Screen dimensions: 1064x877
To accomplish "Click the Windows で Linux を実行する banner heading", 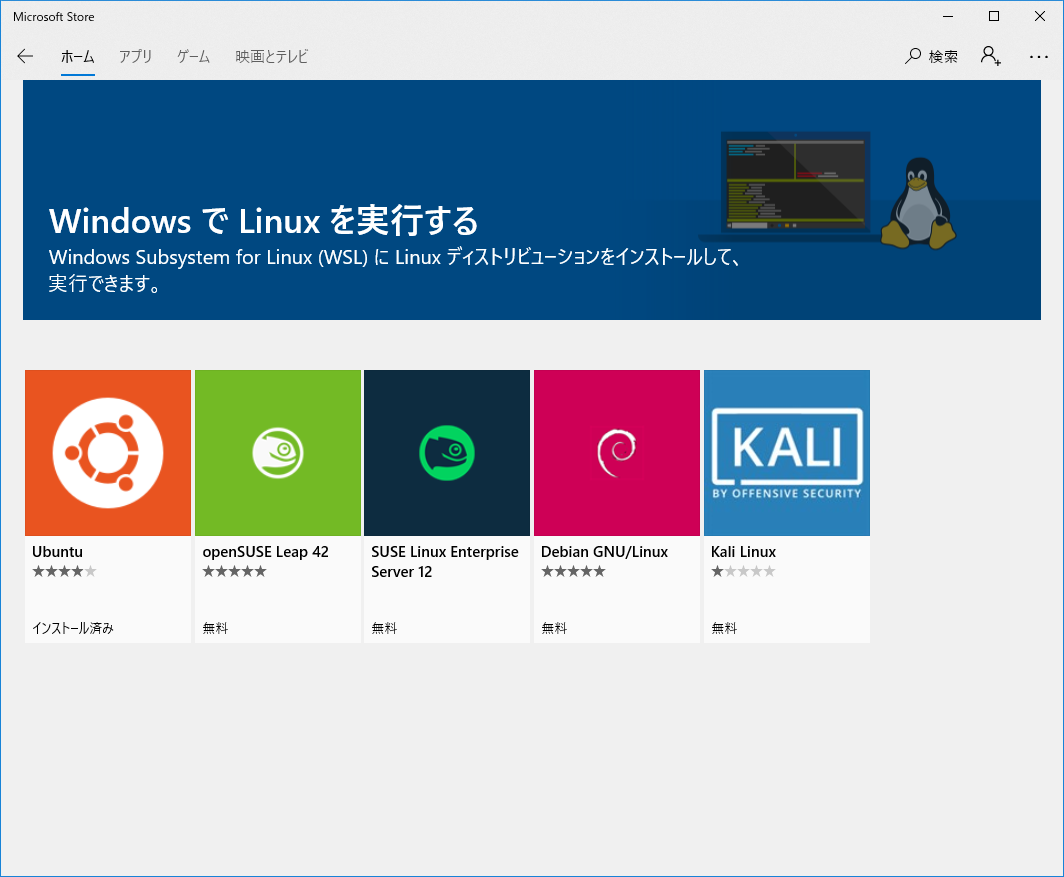I will click(264, 221).
